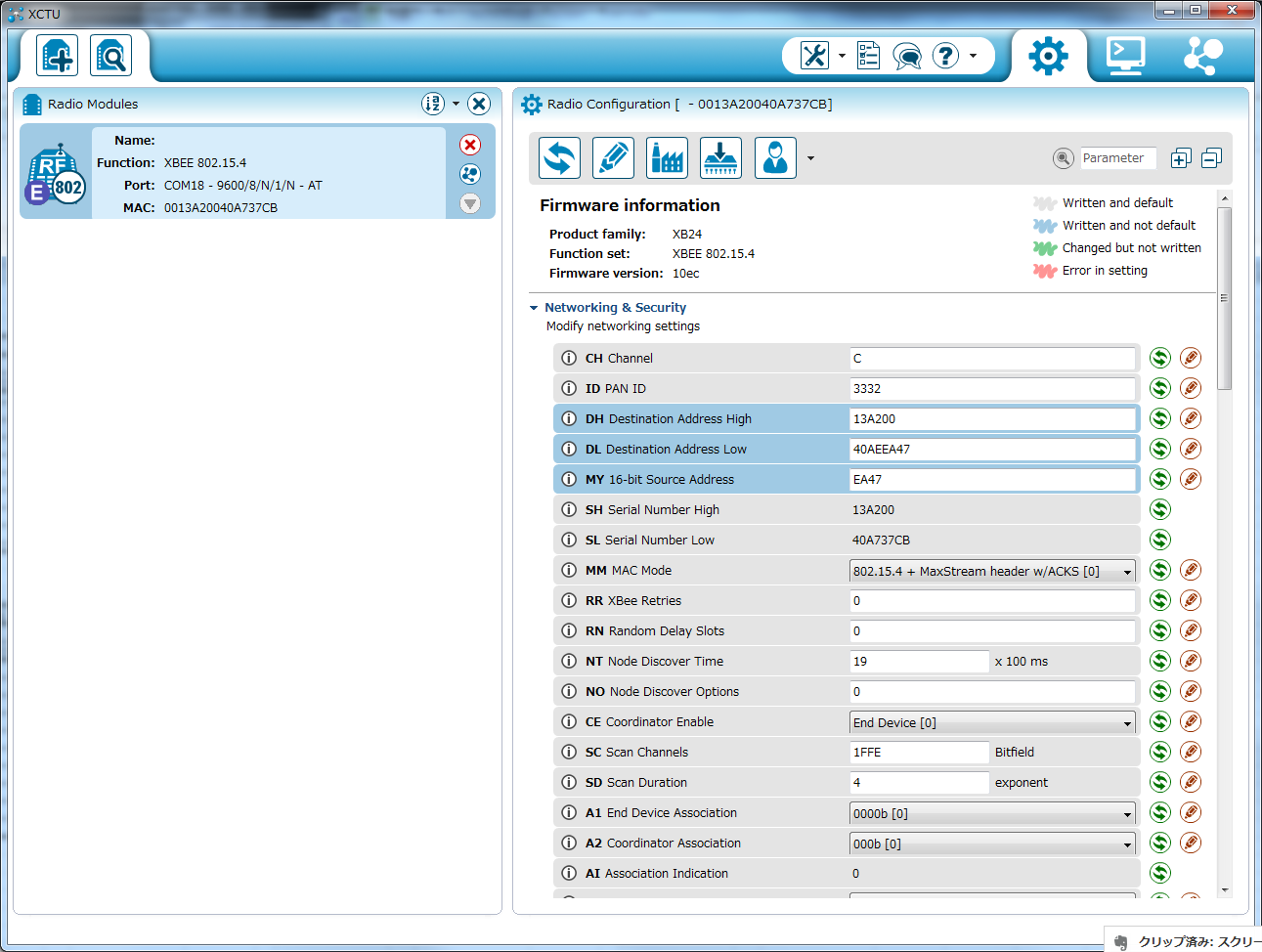Load default firmware settings factory icon
The image size is (1262, 952).
[668, 158]
